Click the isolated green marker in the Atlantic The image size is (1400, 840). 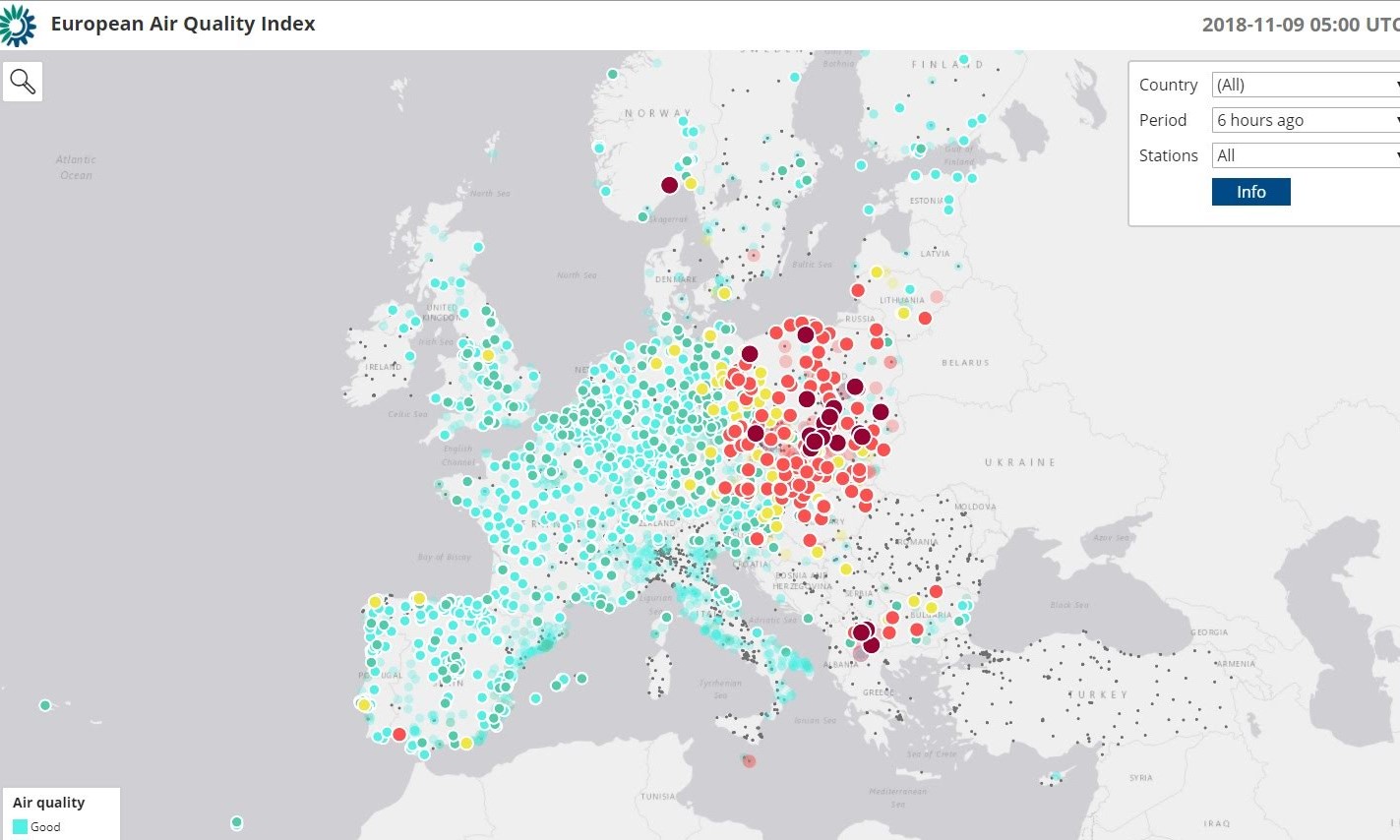[x=45, y=705]
